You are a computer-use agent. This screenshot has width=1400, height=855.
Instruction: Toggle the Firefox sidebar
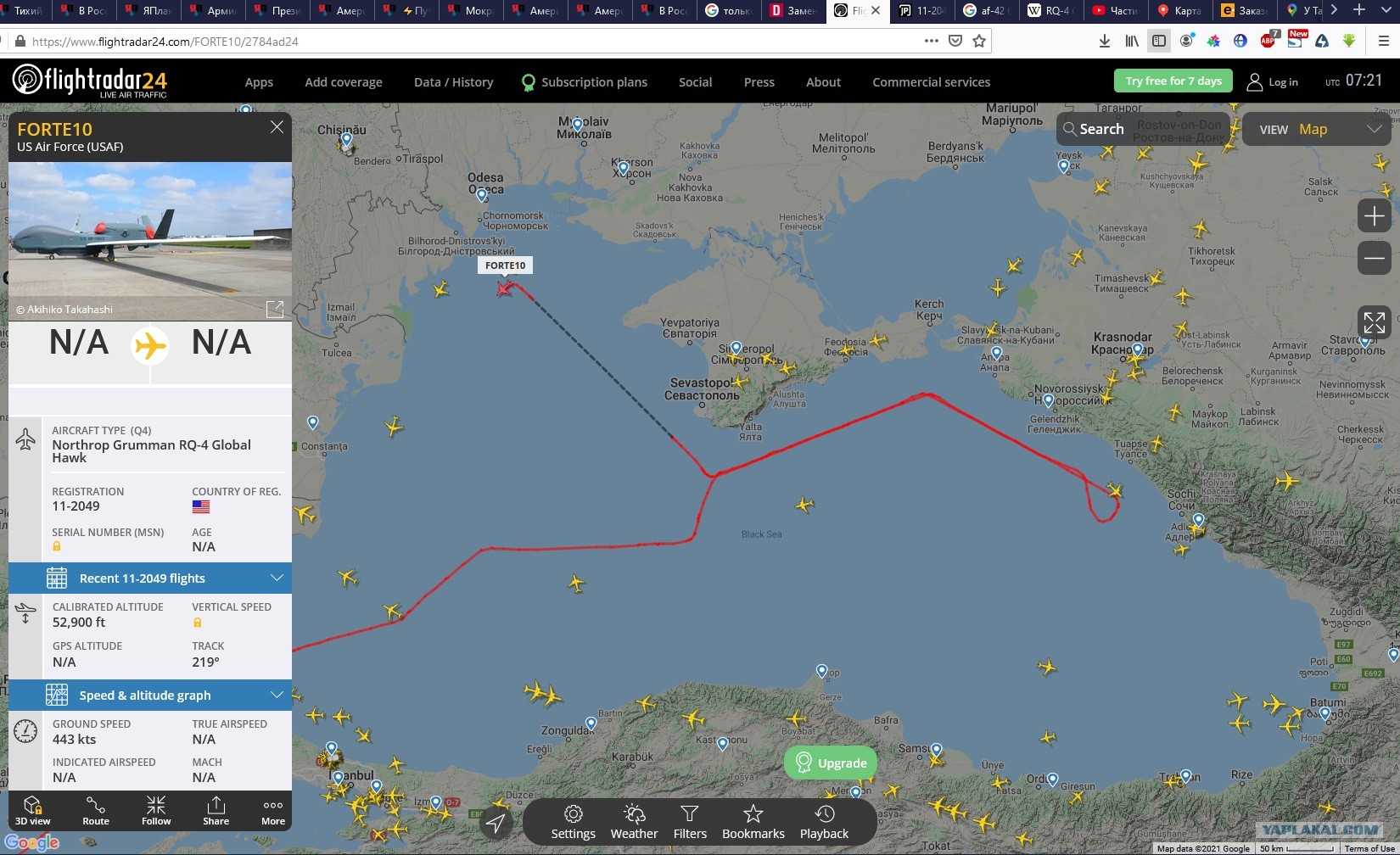click(x=1159, y=41)
